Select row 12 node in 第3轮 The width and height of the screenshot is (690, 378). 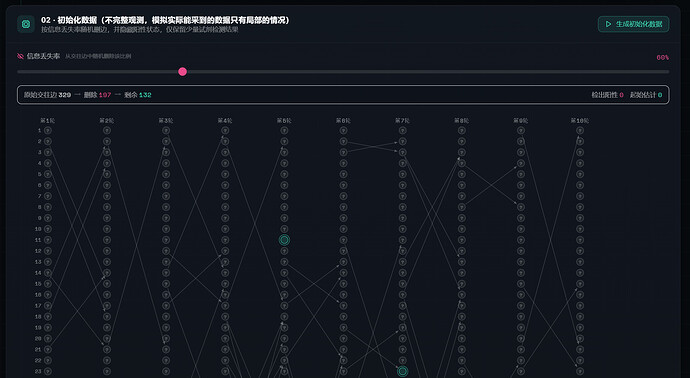pos(166,251)
